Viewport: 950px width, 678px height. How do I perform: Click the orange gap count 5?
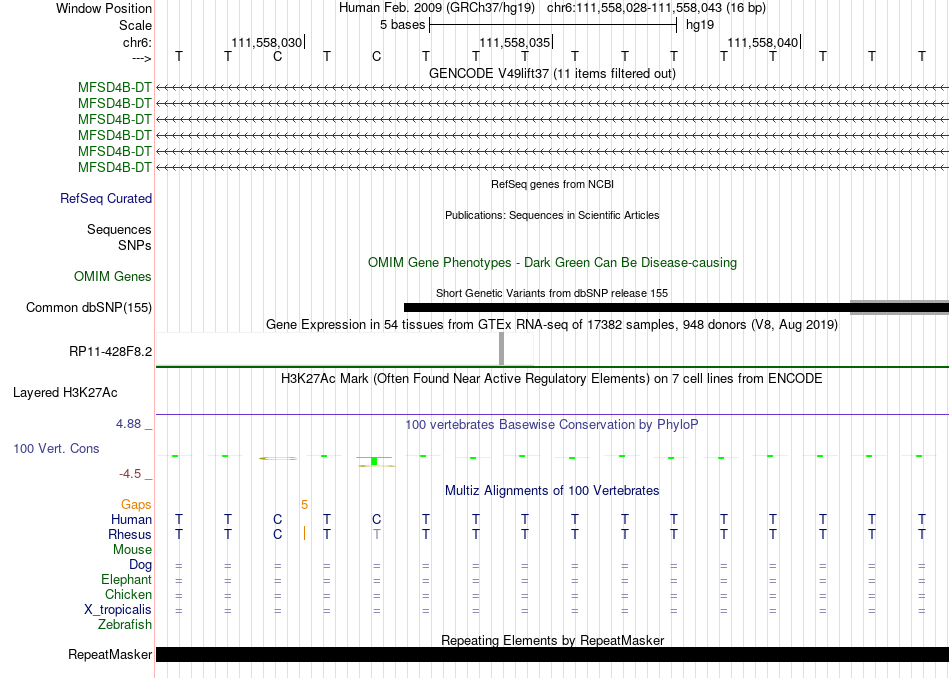click(x=304, y=505)
